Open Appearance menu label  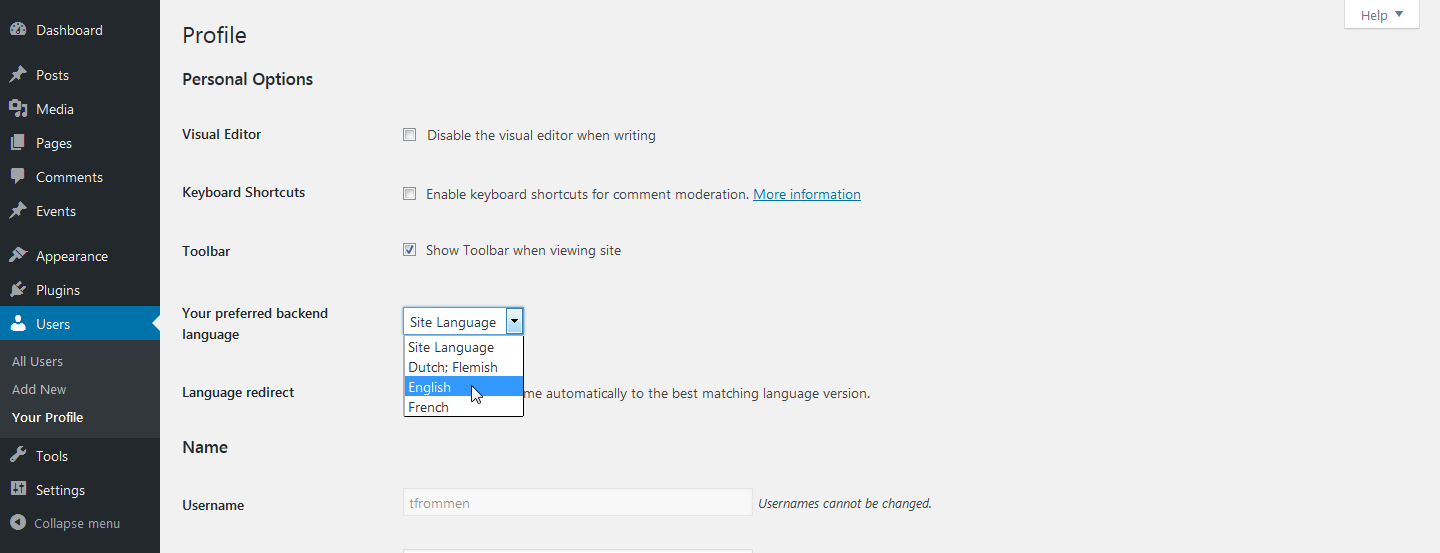point(72,256)
